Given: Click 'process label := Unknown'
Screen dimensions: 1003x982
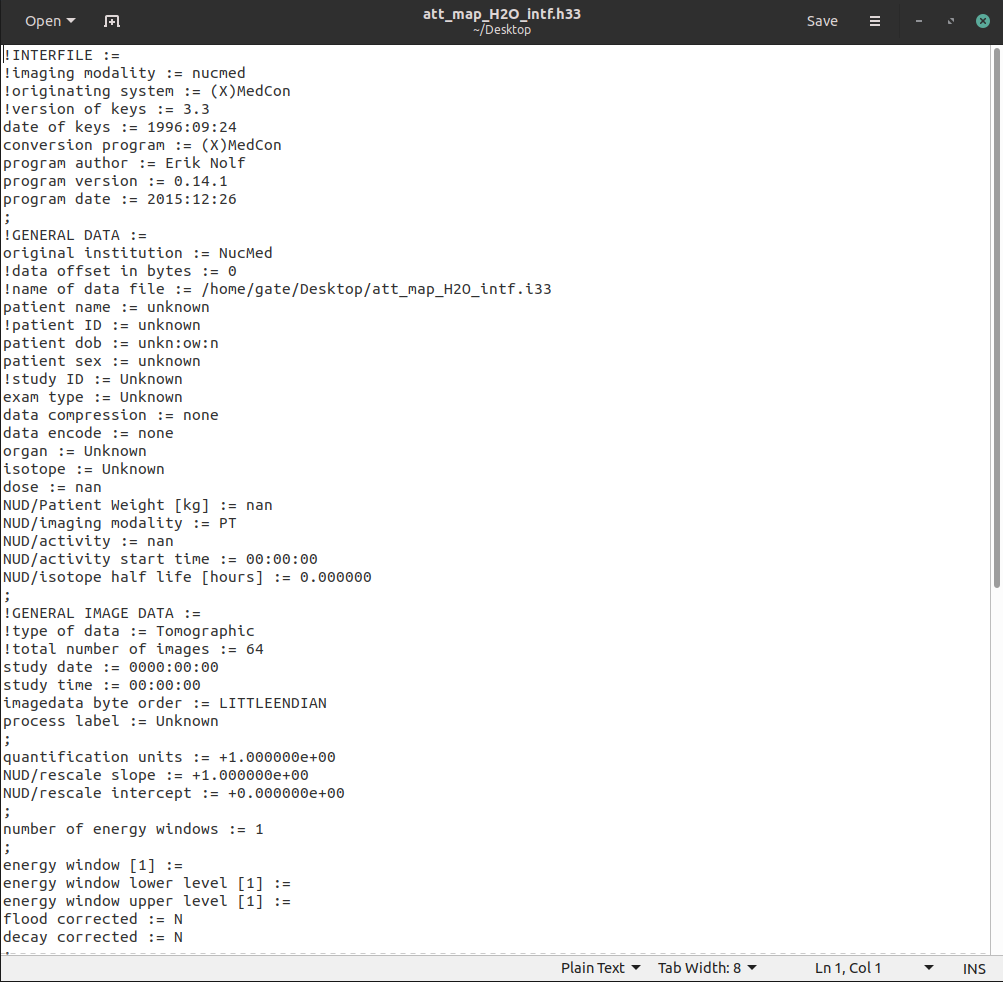Looking at the screenshot, I should [x=111, y=721].
